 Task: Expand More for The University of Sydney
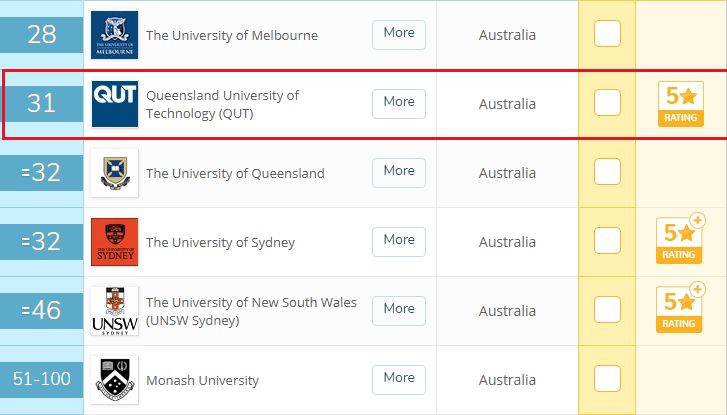pos(399,242)
